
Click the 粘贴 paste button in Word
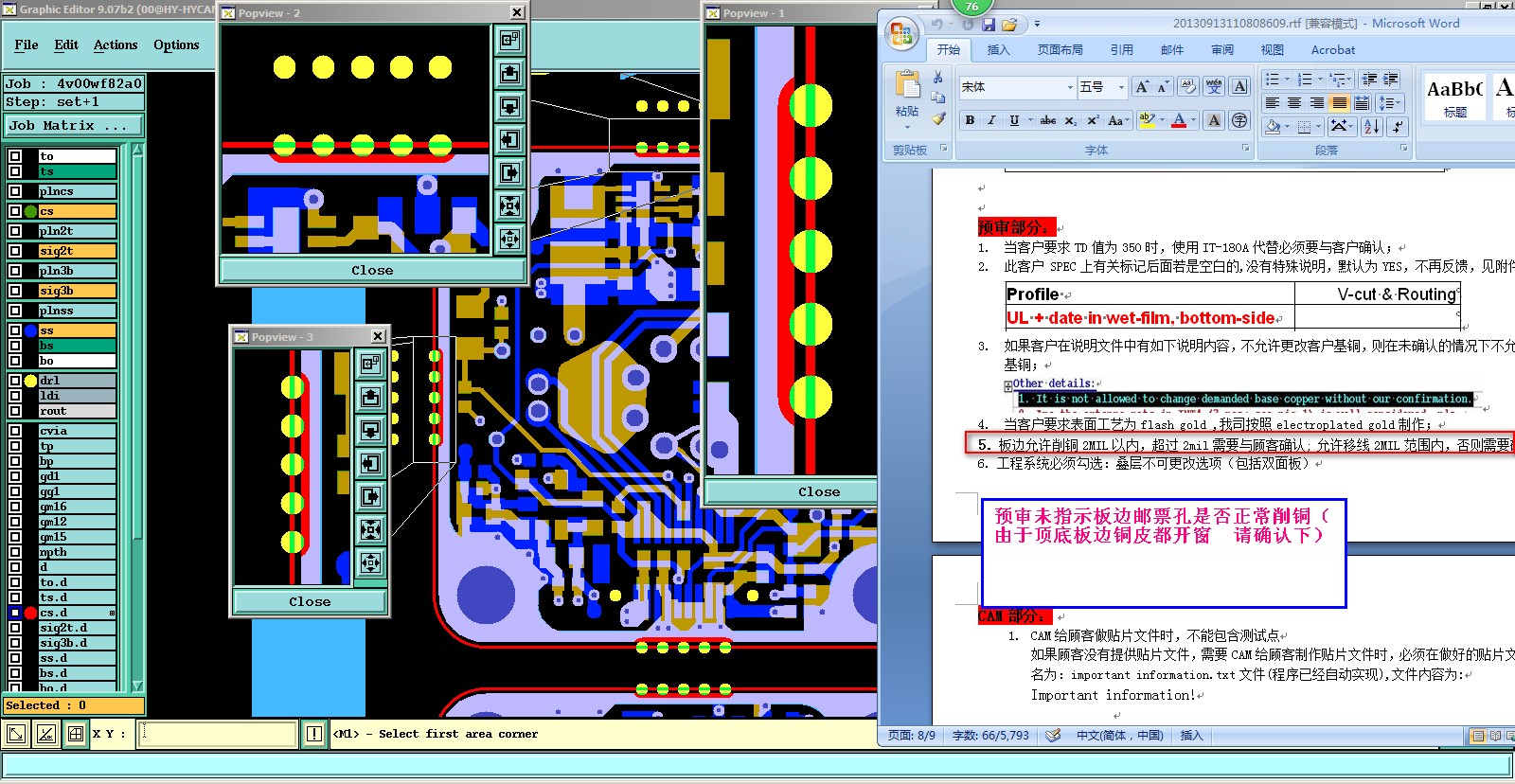pyautogui.click(x=907, y=98)
